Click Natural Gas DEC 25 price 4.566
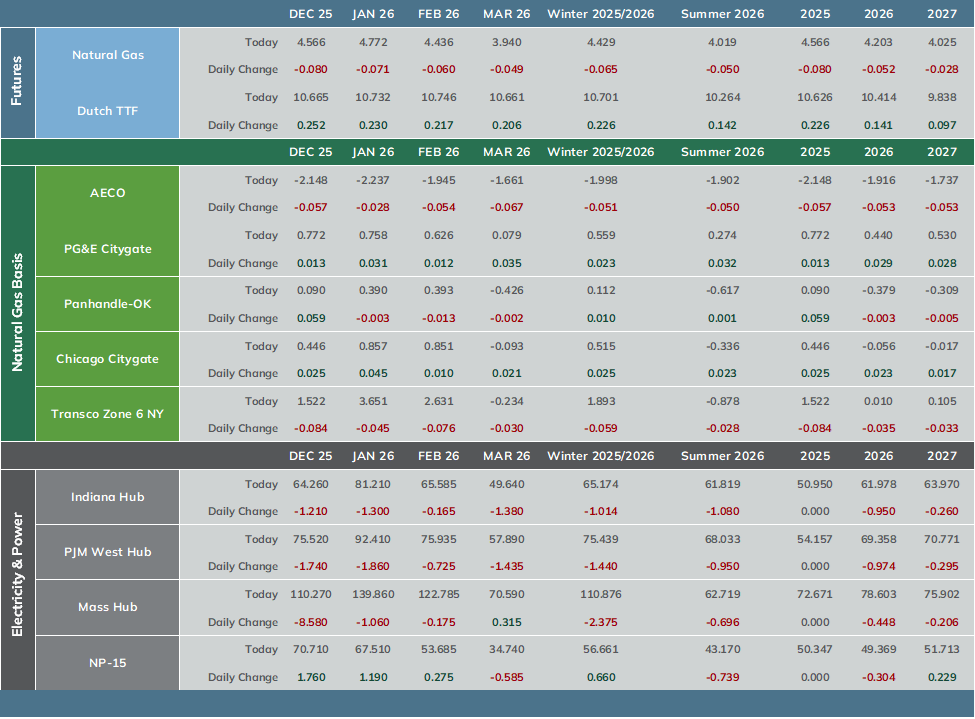Image resolution: width=975 pixels, height=719 pixels. point(311,42)
